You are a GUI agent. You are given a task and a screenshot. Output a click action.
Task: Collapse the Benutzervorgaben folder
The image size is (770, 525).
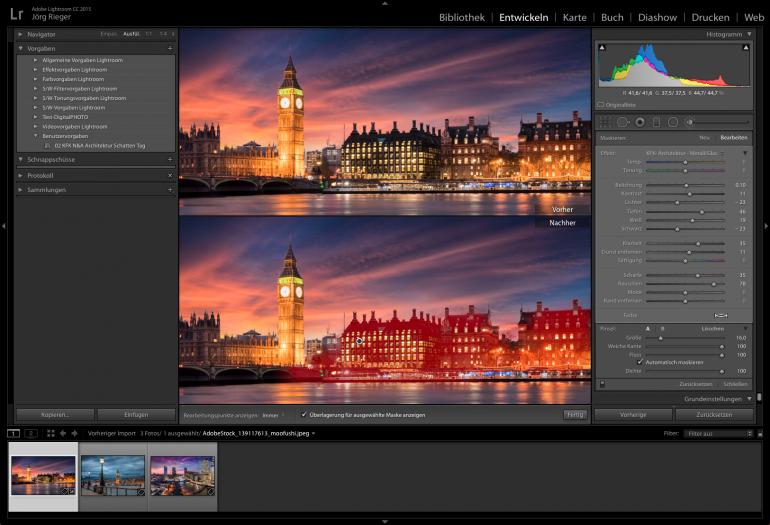point(35,136)
